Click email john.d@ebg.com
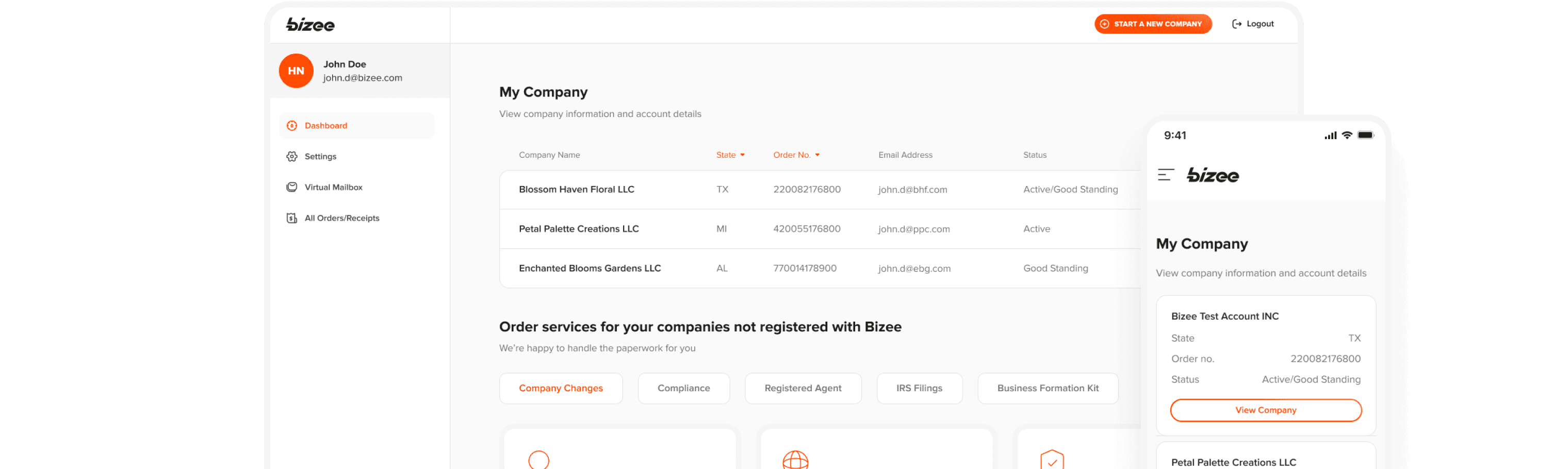Image resolution: width=1568 pixels, height=469 pixels. click(914, 269)
